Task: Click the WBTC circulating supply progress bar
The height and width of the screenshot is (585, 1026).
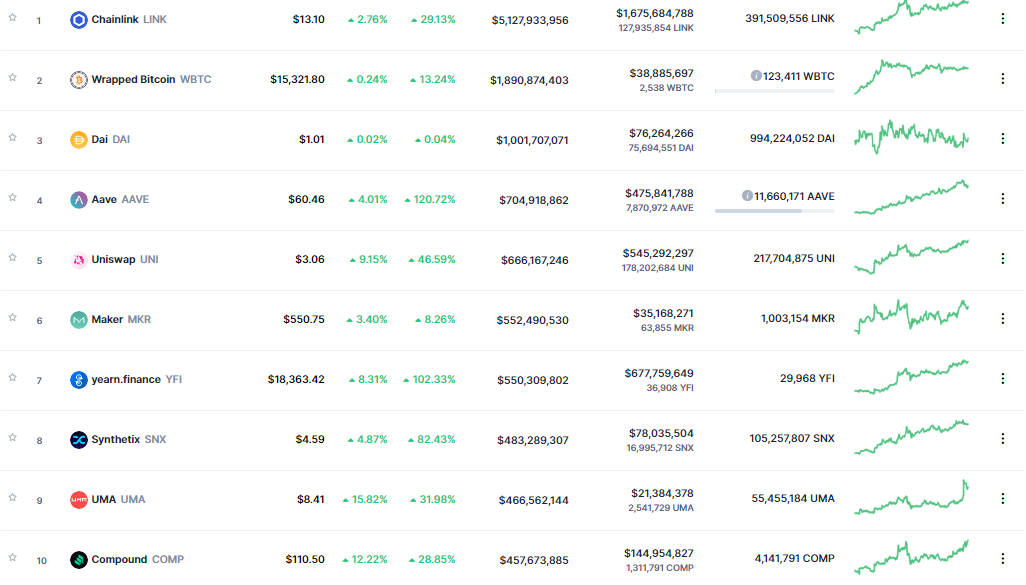Action: [775, 91]
